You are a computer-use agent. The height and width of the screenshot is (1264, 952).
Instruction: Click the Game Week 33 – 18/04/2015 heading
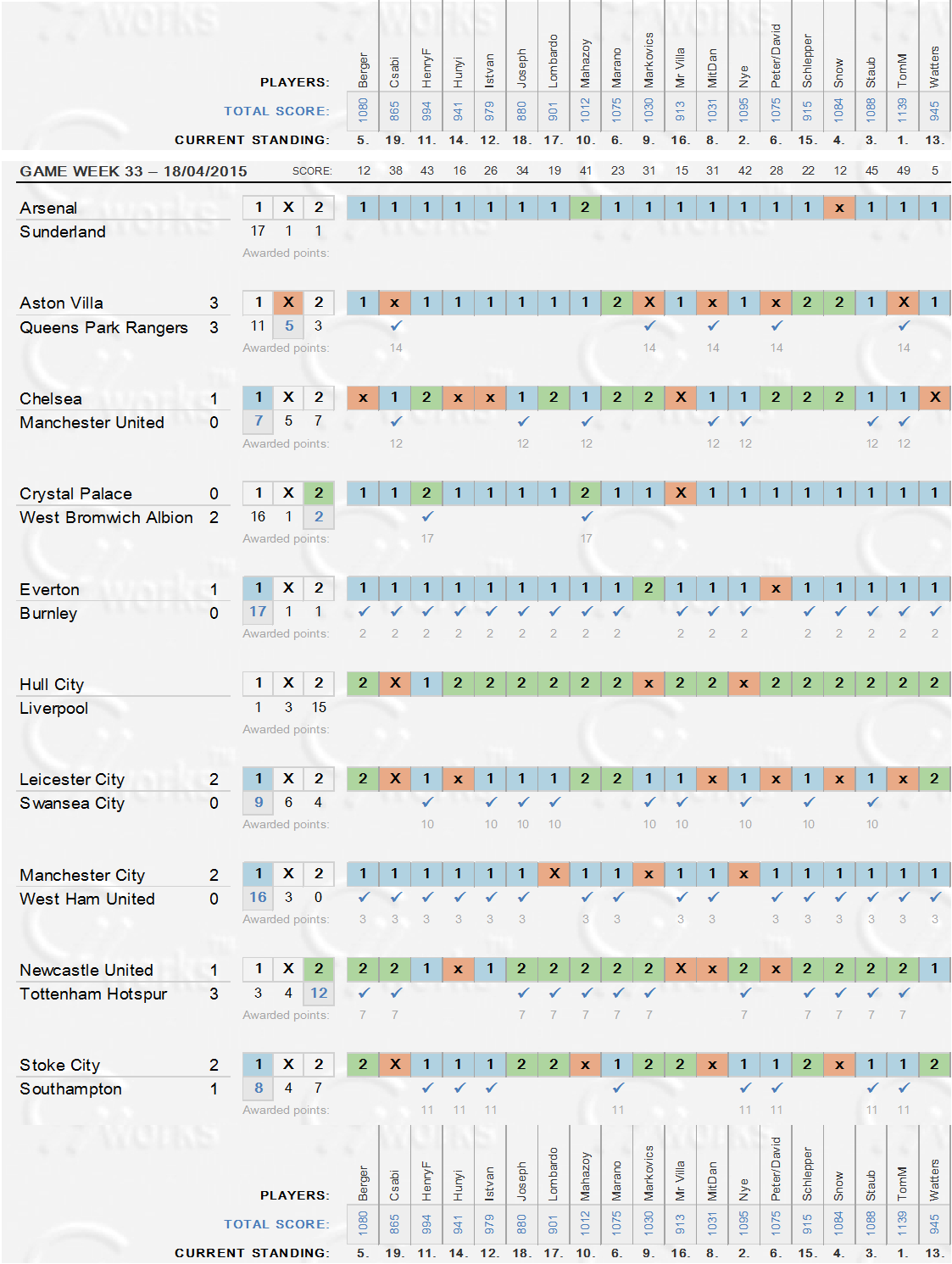tap(133, 171)
